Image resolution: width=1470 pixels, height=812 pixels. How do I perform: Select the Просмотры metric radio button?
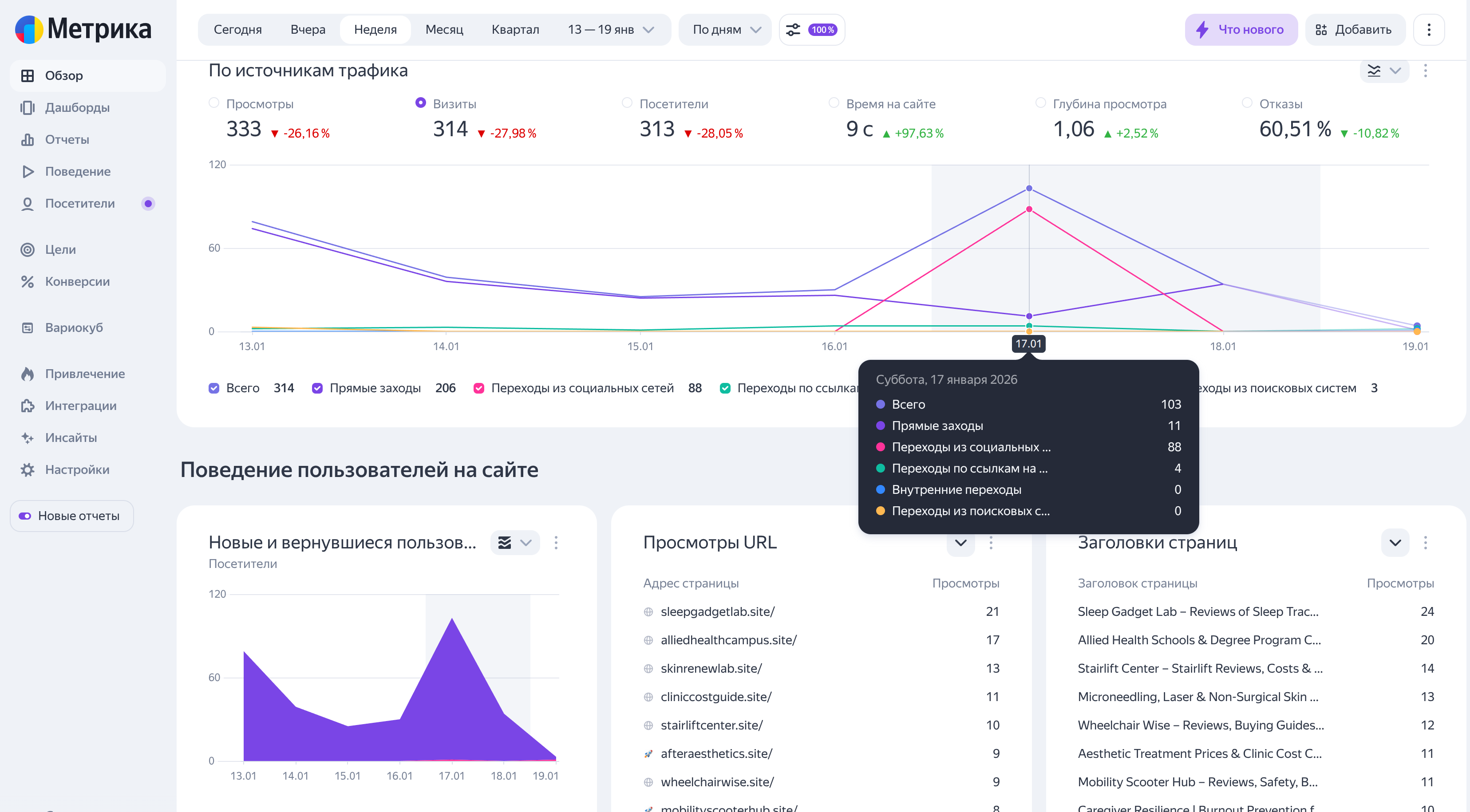pos(214,102)
